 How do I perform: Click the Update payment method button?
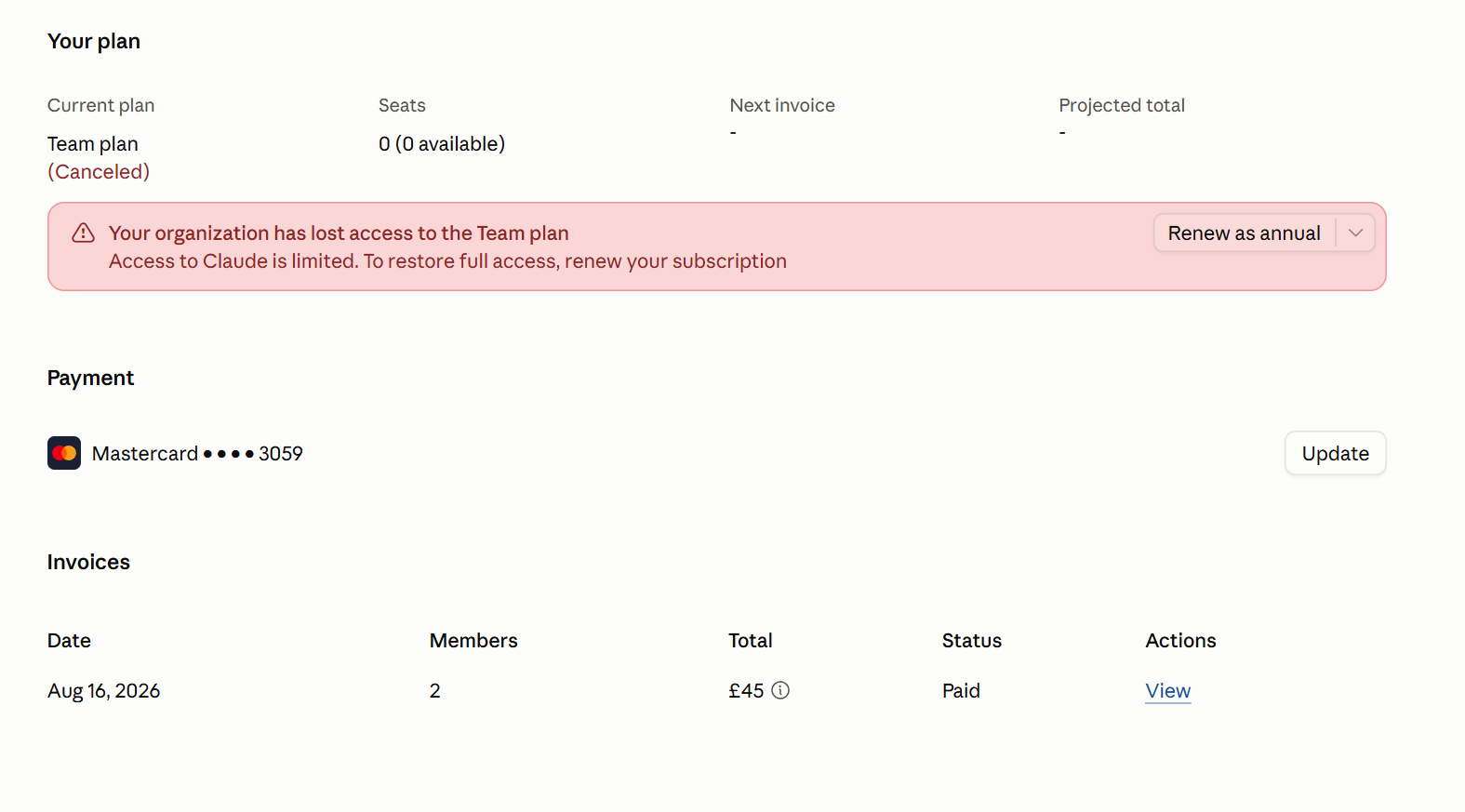1335,453
